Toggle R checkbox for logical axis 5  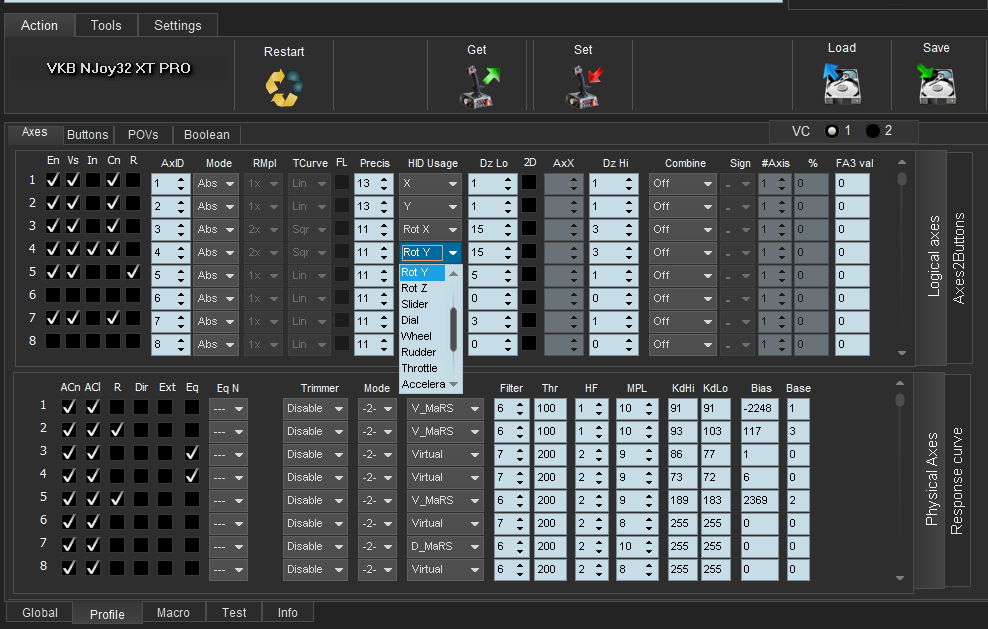tap(133, 272)
